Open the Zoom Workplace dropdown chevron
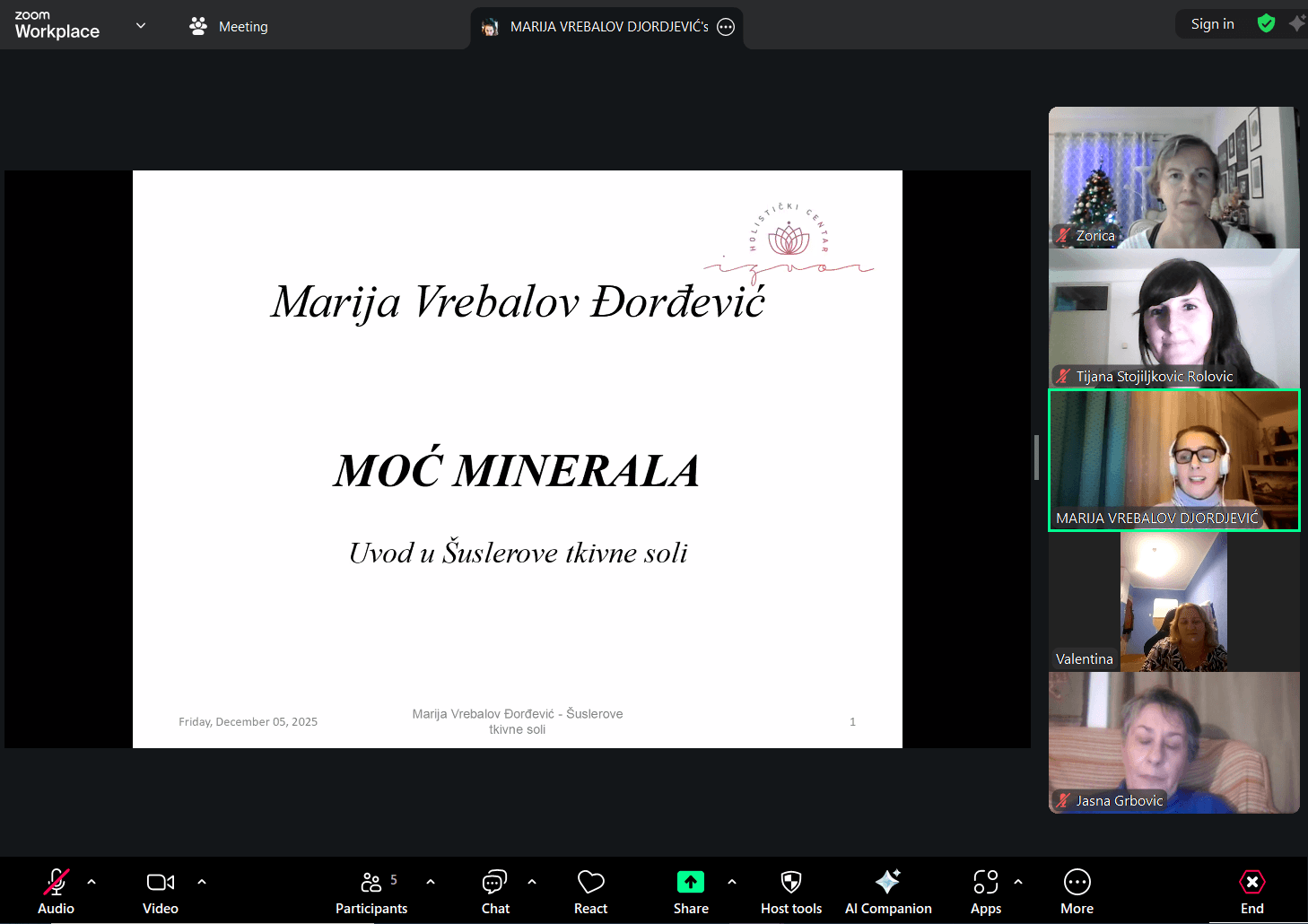 tap(141, 25)
